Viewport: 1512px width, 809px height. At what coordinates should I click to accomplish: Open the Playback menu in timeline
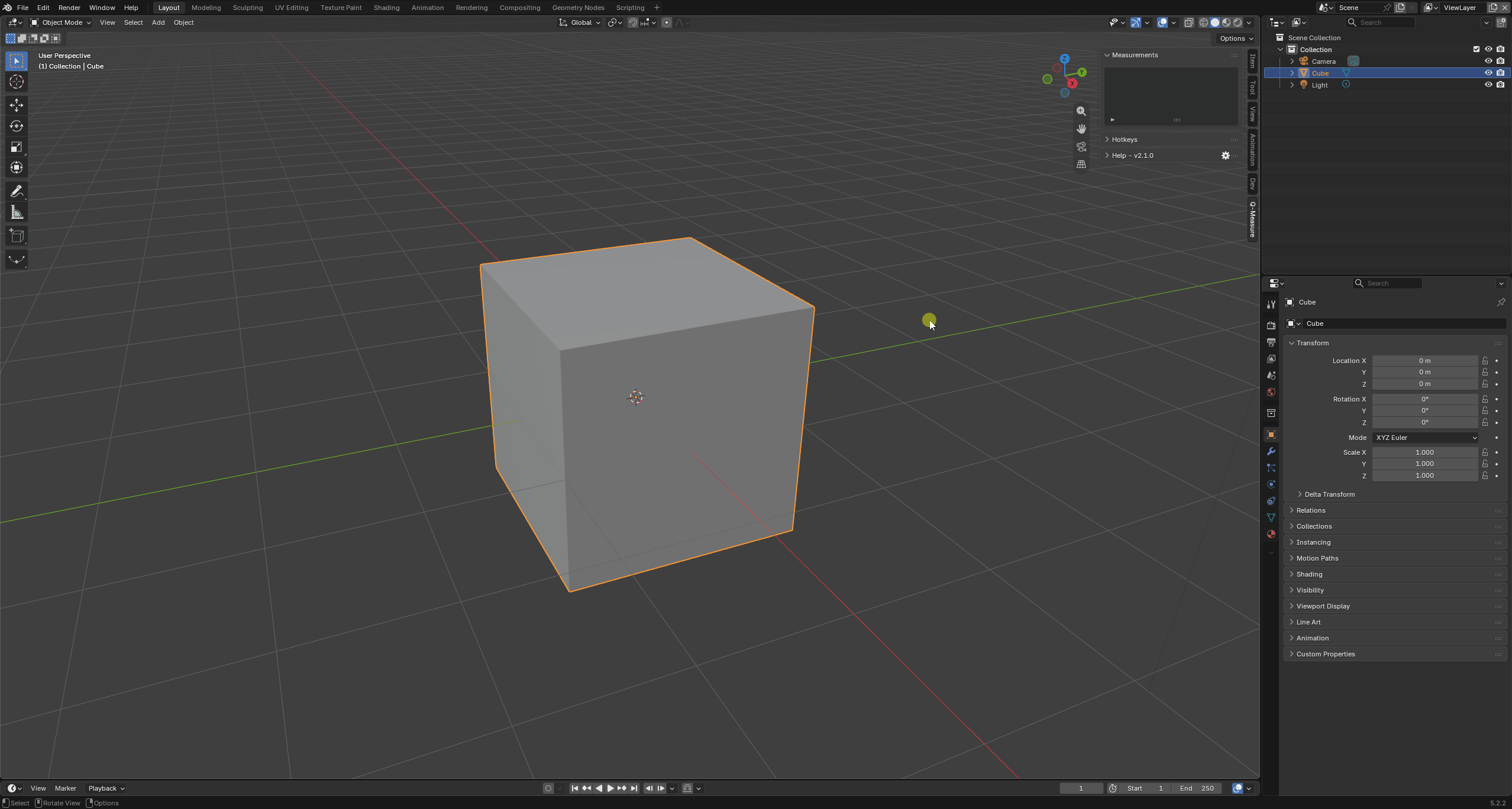[106, 788]
